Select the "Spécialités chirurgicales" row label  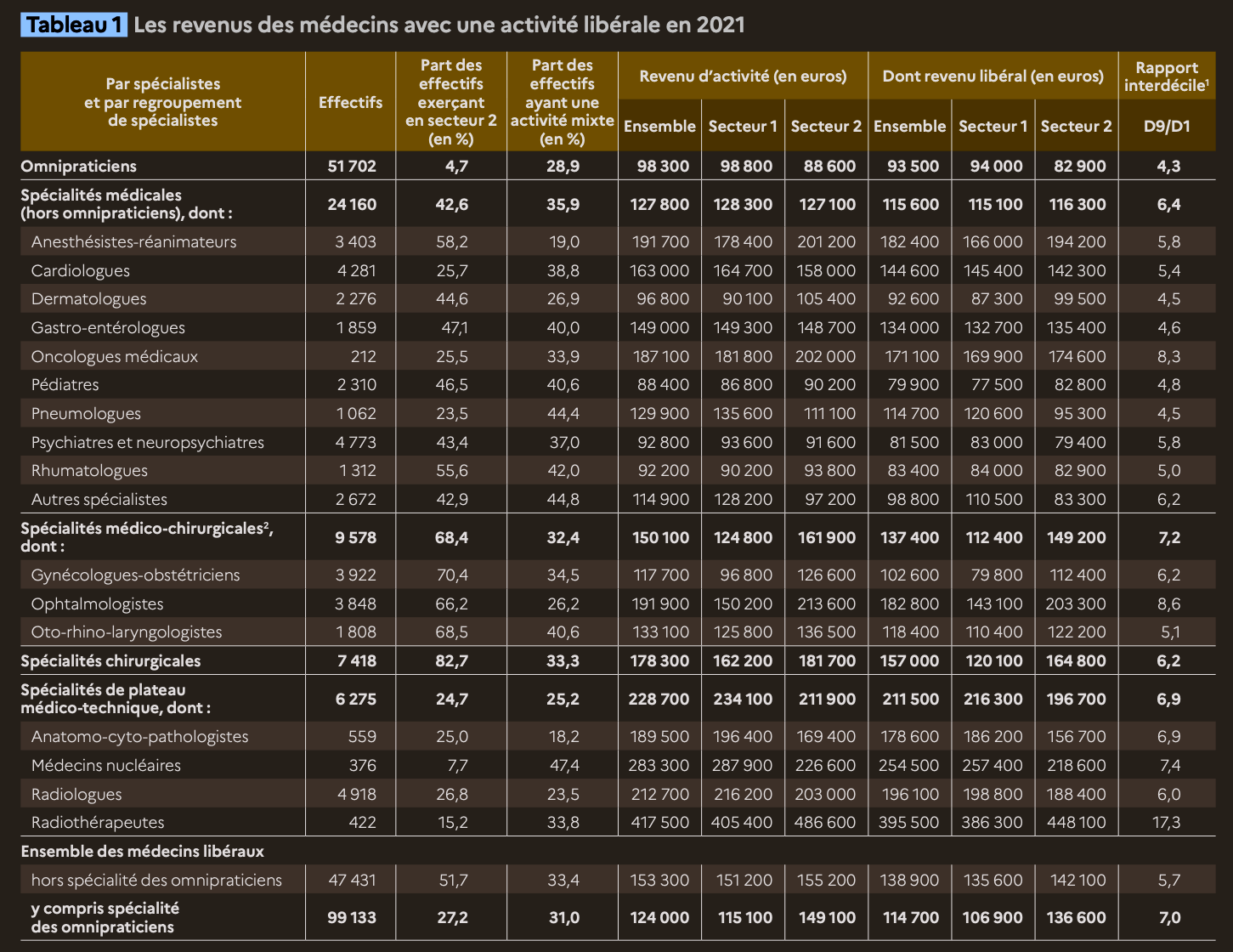110,660
